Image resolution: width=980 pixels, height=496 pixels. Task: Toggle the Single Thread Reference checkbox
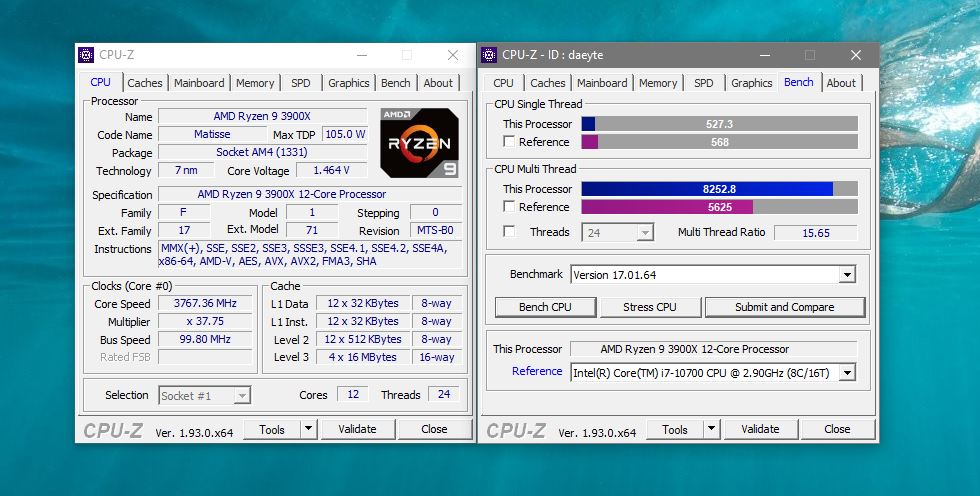(509, 142)
